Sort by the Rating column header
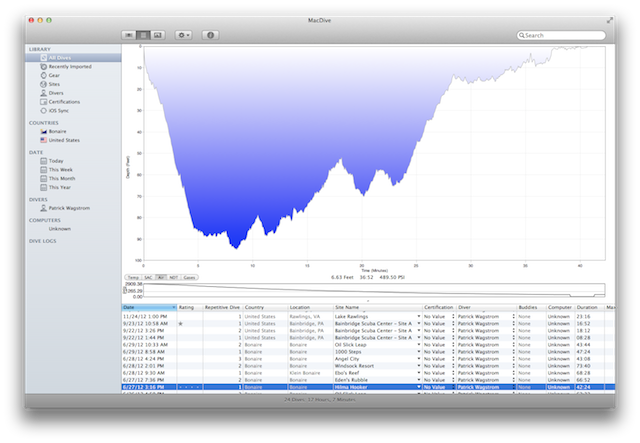 [x=189, y=307]
